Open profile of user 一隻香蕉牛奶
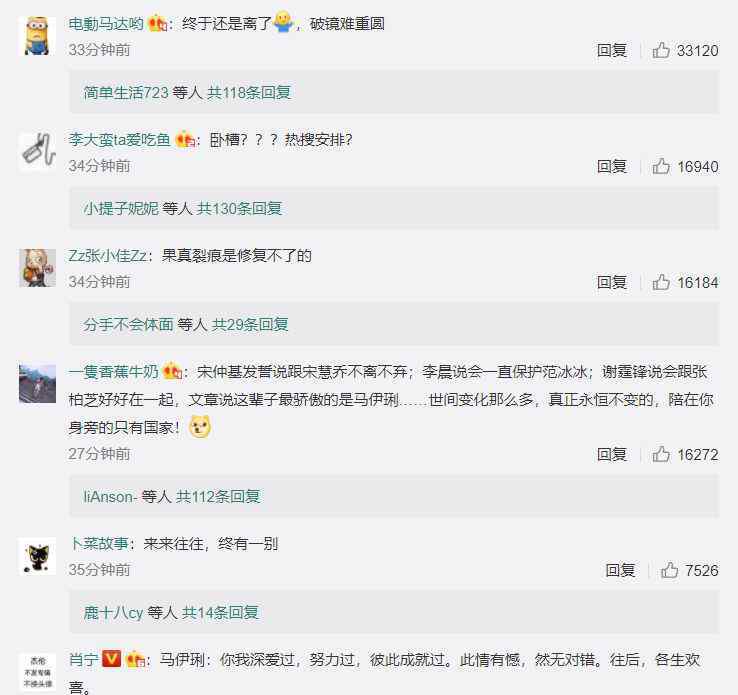The height and width of the screenshot is (695, 738). 113,372
